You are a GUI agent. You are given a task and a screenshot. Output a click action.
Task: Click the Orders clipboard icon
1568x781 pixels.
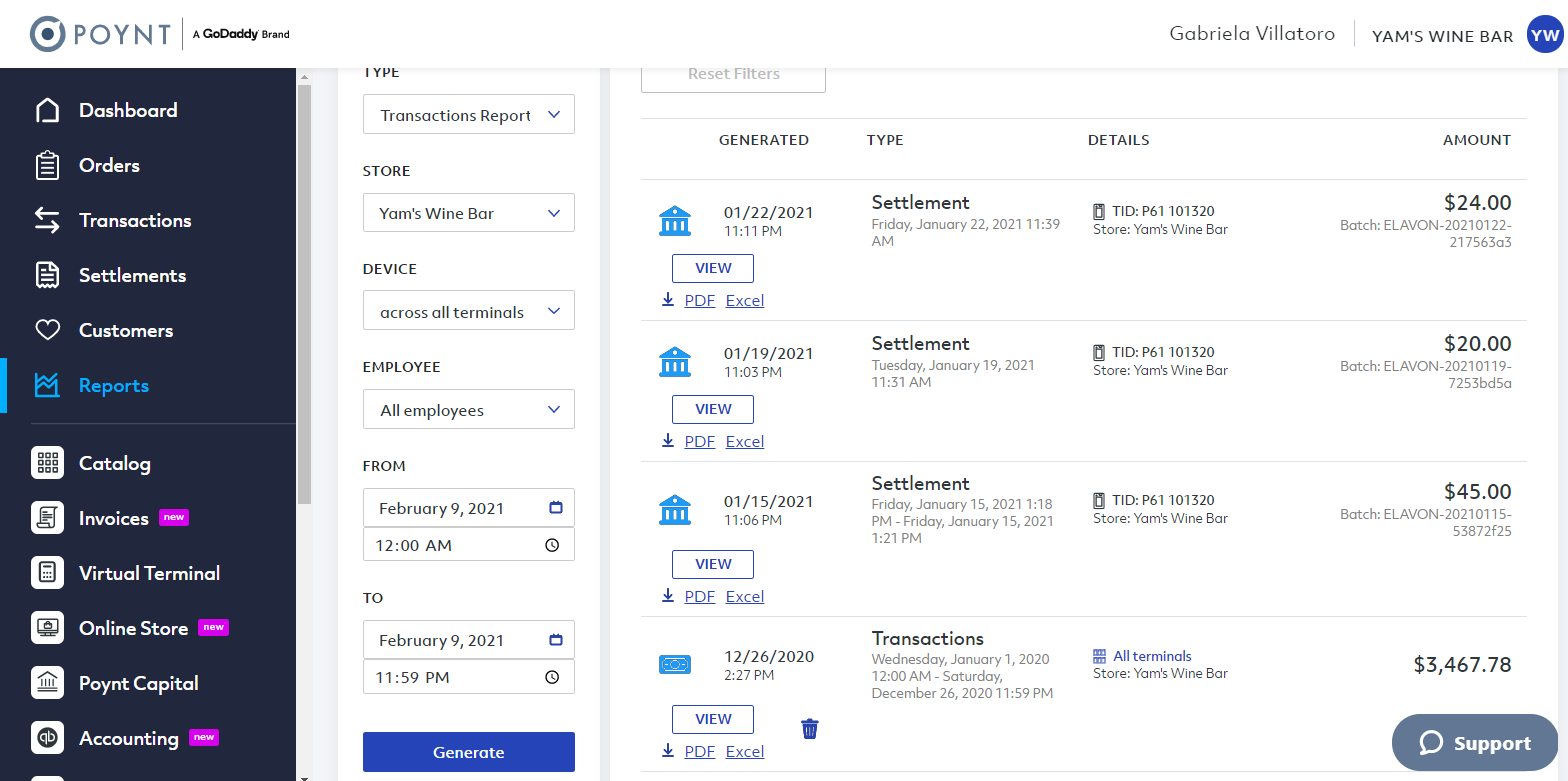pos(47,165)
